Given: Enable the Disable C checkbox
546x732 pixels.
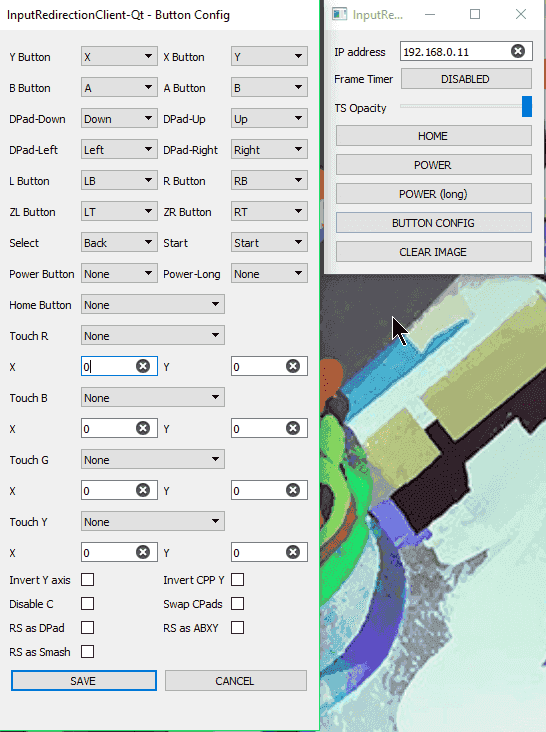Looking at the screenshot, I should [87, 604].
